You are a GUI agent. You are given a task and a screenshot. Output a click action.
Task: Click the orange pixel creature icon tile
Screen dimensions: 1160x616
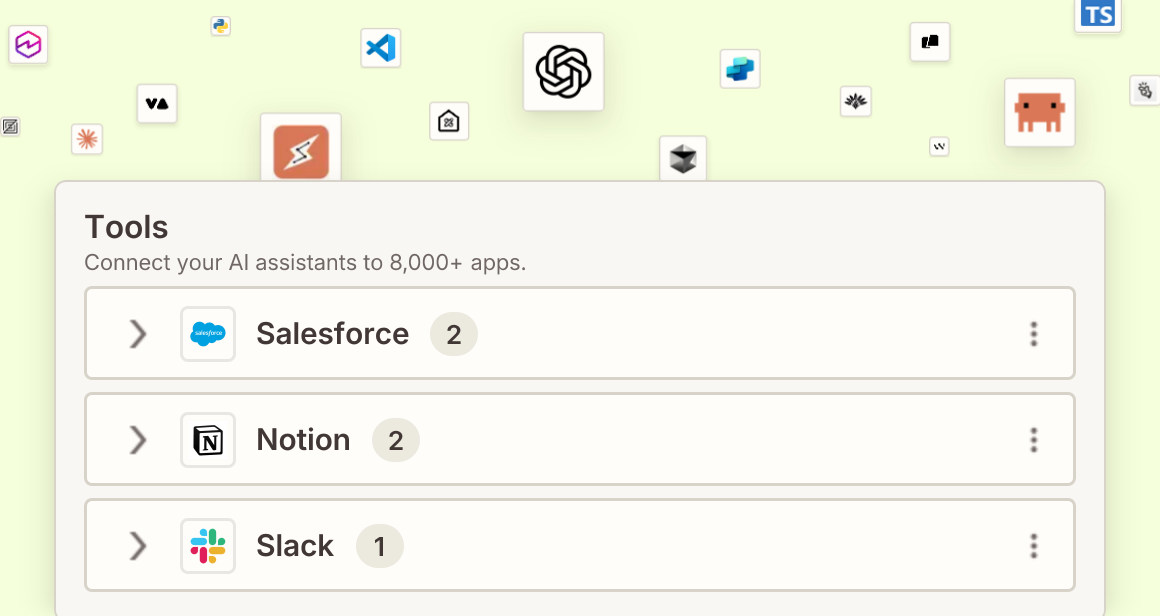1039,112
